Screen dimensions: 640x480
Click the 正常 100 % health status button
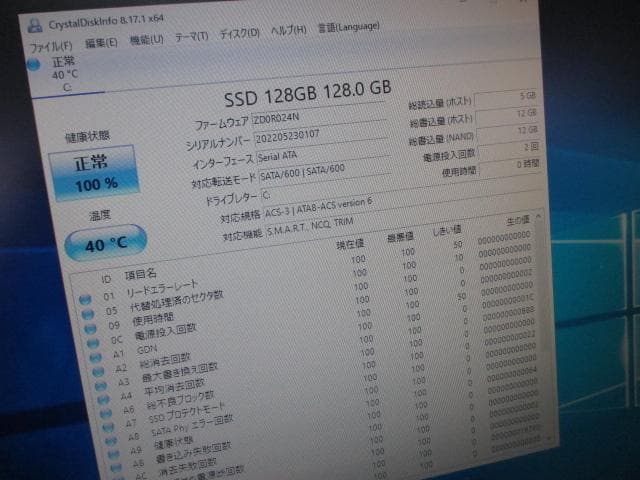pos(94,173)
